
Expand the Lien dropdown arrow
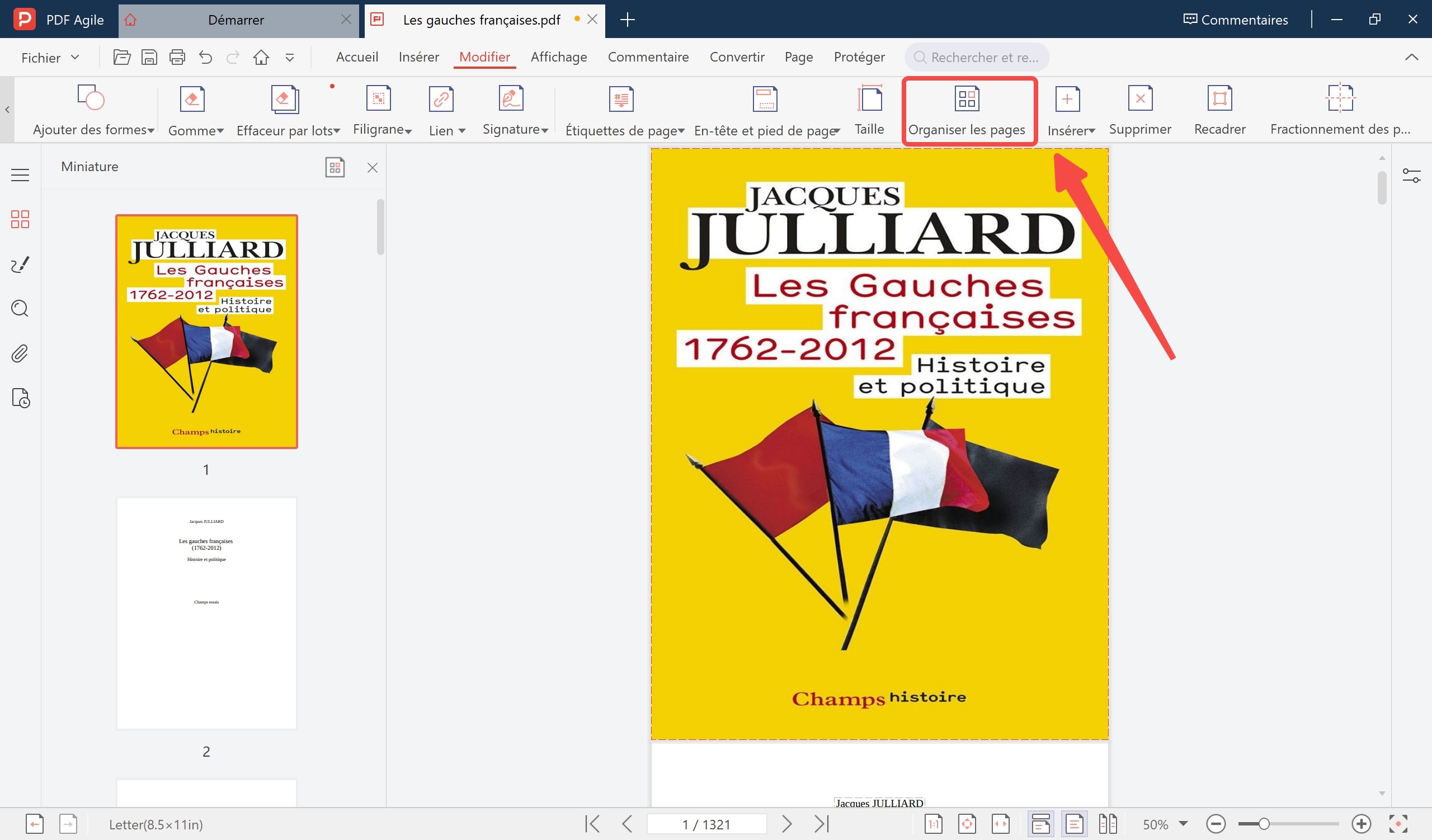[x=462, y=131]
